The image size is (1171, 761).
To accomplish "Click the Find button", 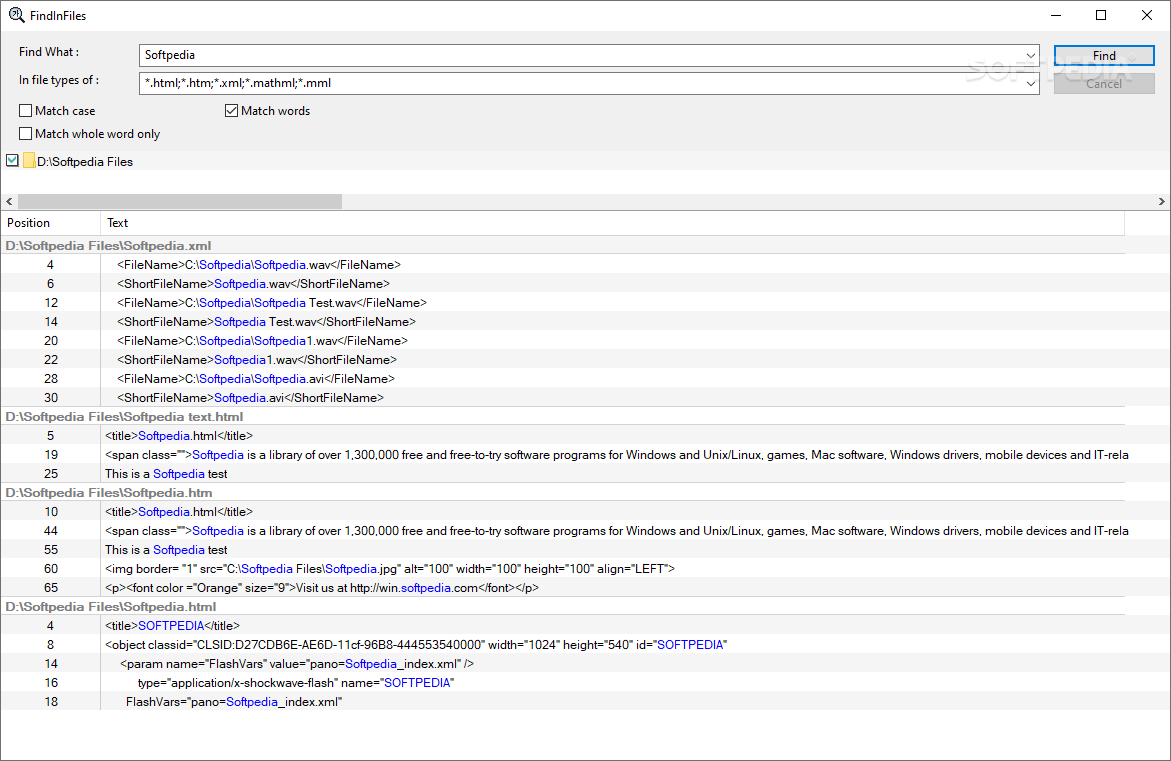I will [1104, 55].
